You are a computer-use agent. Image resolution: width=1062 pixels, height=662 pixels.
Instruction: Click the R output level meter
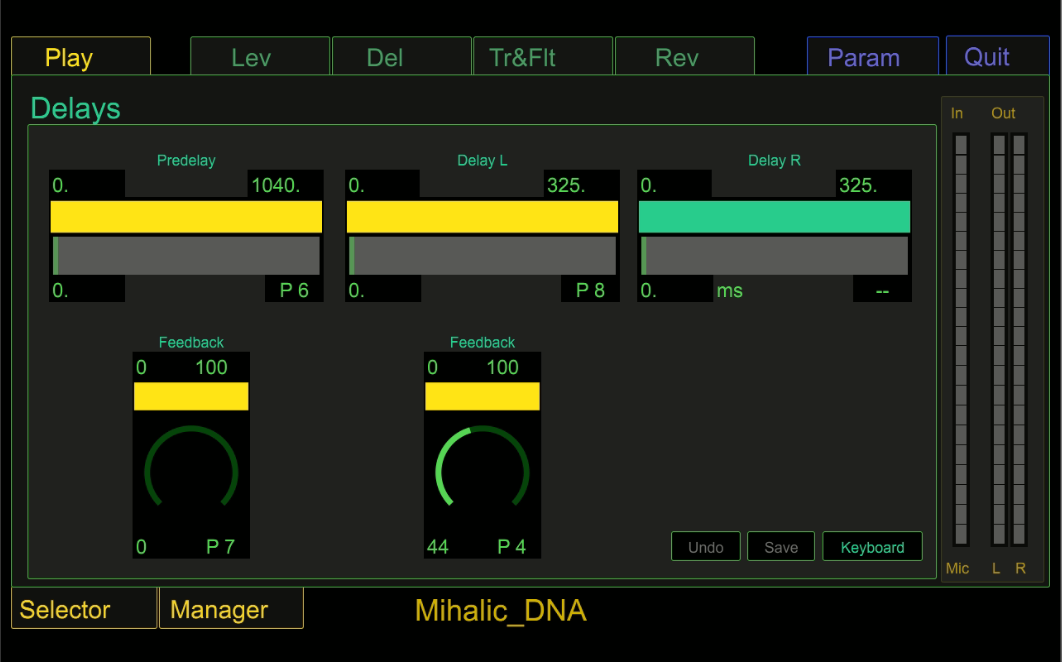click(x=1019, y=339)
